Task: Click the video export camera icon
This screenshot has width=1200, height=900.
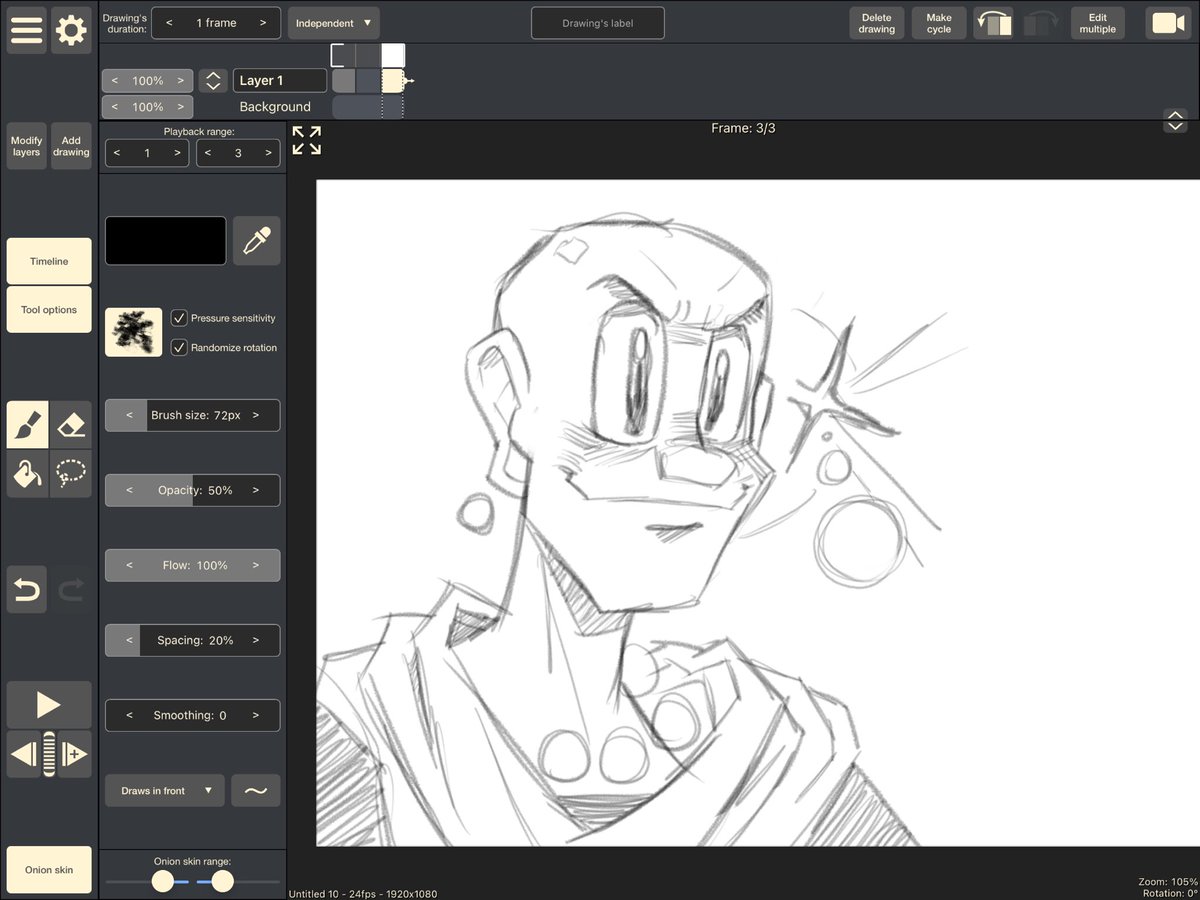Action: (1168, 22)
